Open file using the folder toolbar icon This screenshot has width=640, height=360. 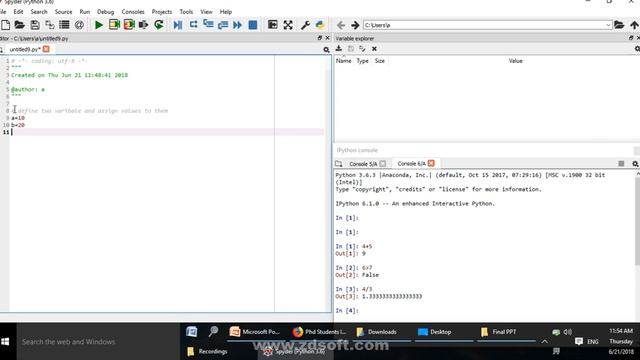click(x=20, y=25)
